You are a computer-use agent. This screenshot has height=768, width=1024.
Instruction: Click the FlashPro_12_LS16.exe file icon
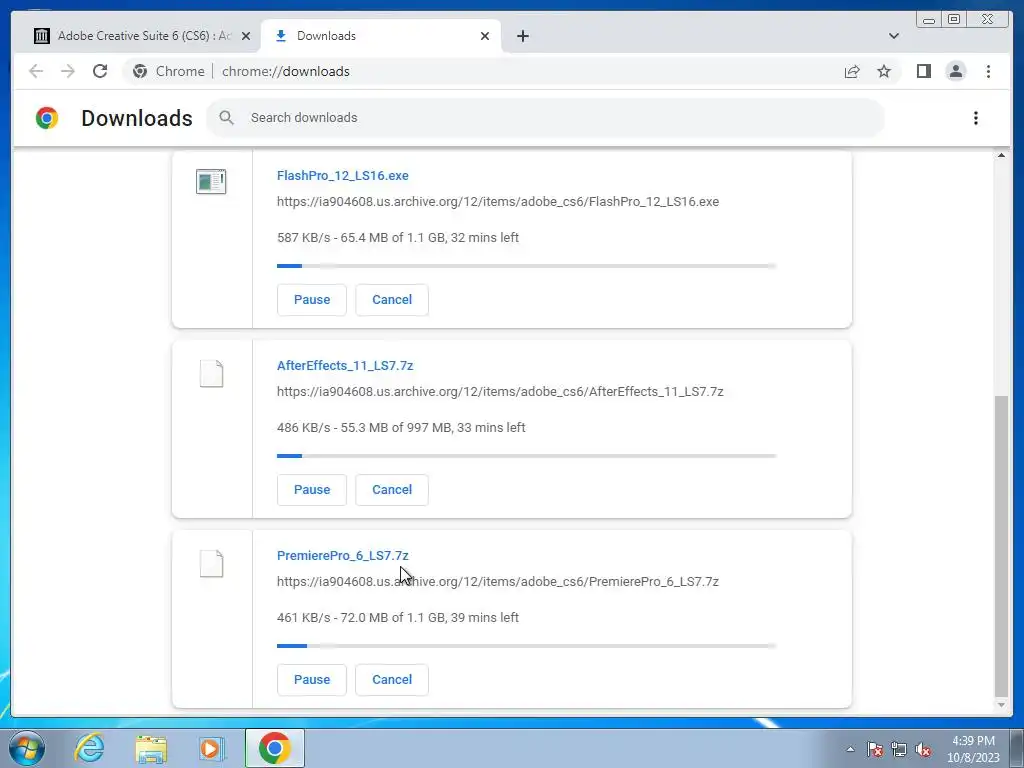[211, 182]
